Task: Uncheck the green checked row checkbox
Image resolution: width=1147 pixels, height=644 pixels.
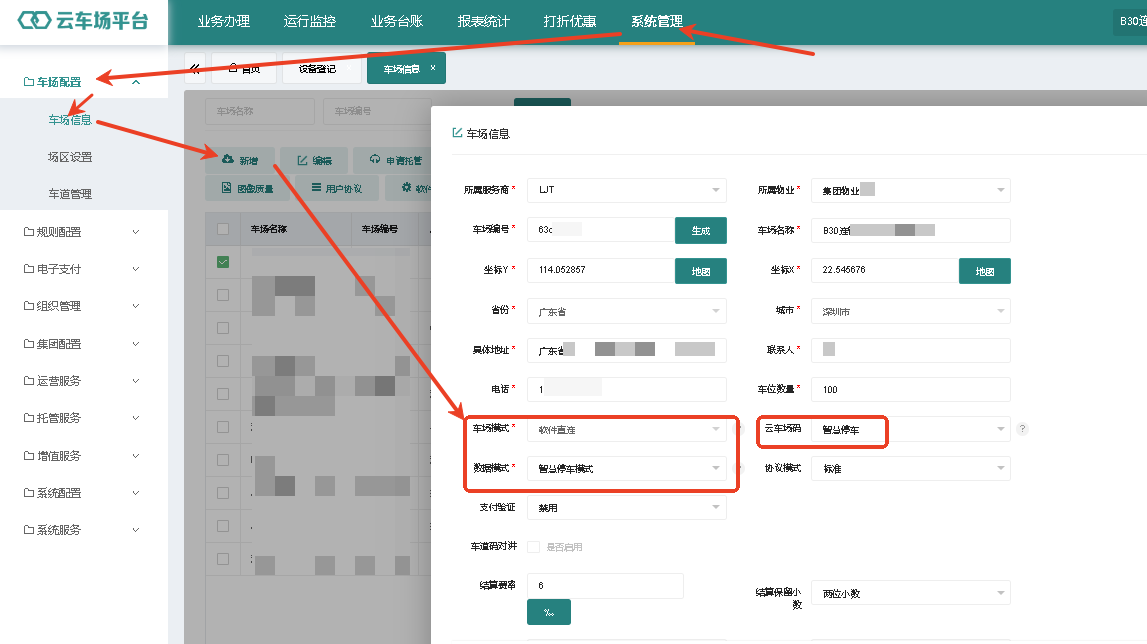Action: tap(223, 262)
